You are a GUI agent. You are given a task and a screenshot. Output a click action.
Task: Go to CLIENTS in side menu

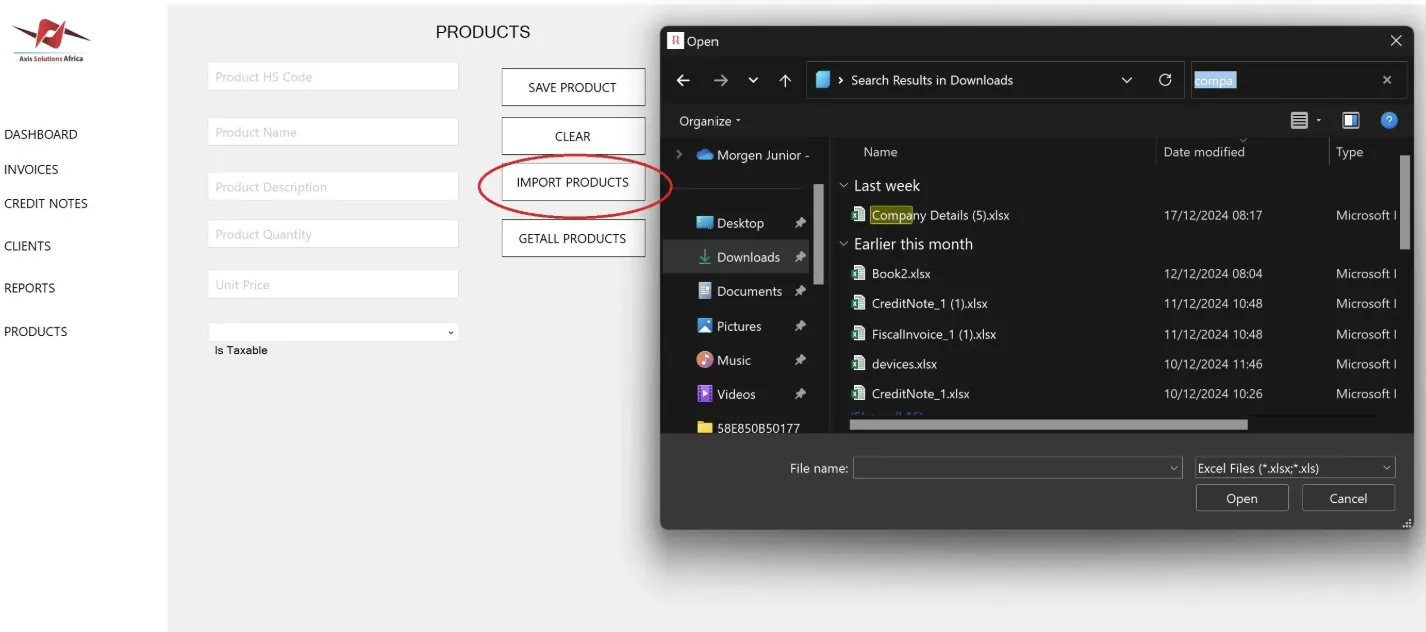point(28,246)
